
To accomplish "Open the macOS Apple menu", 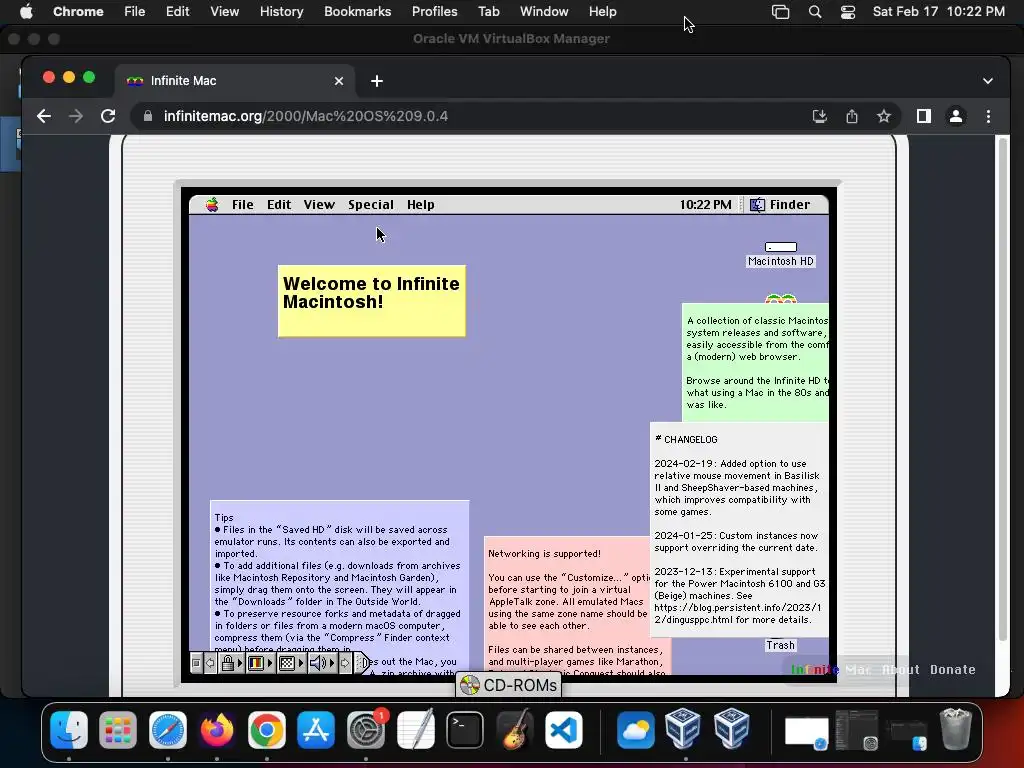I will [26, 11].
